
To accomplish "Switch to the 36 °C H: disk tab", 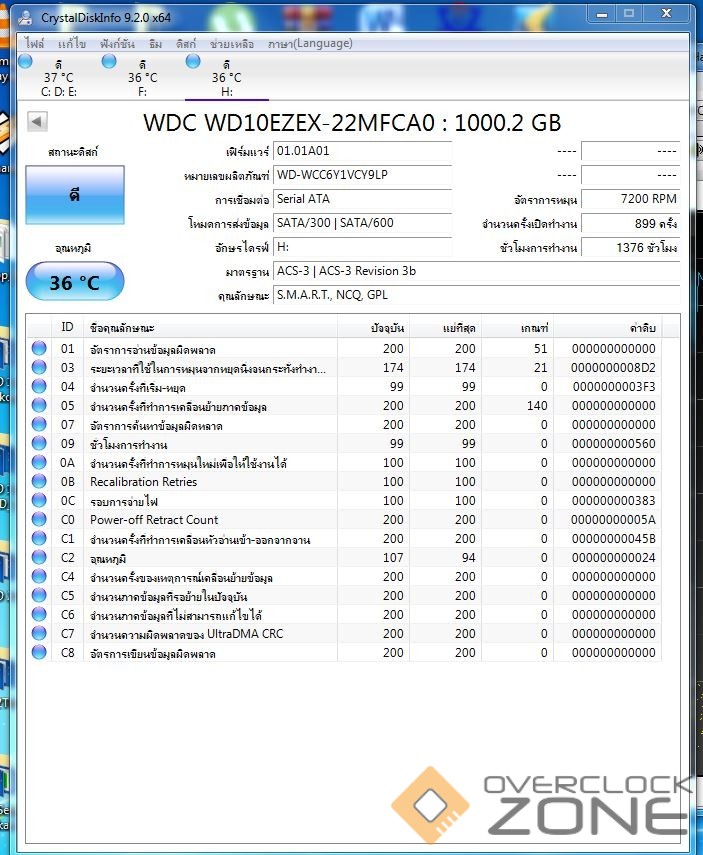I will 226,77.
